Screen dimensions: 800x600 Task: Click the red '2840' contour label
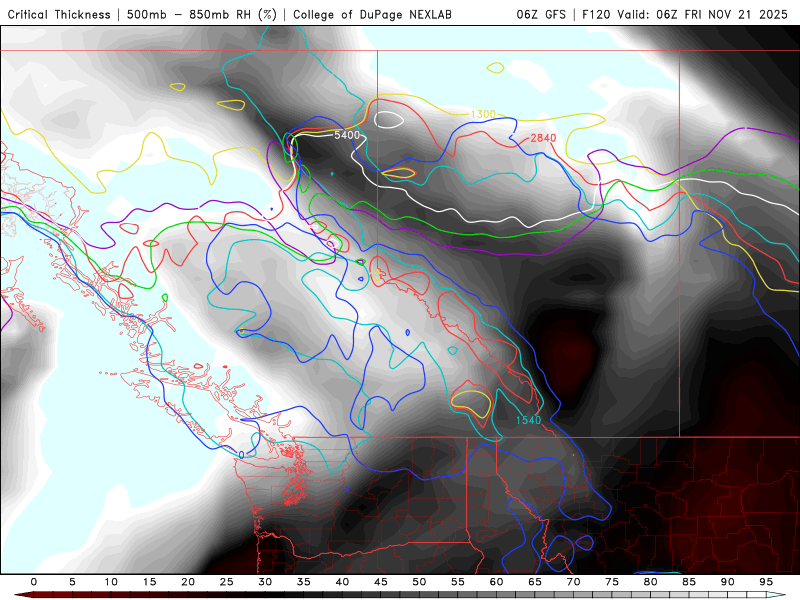pyautogui.click(x=543, y=138)
